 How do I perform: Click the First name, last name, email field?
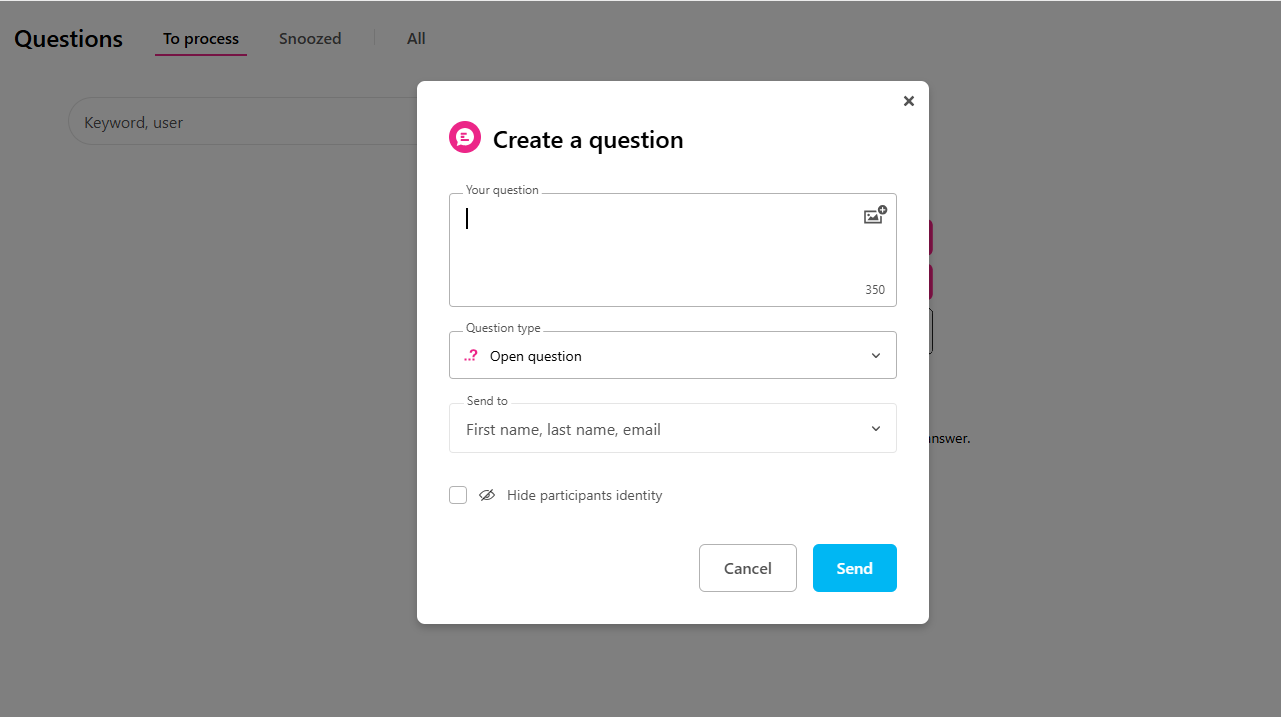[x=650, y=429]
